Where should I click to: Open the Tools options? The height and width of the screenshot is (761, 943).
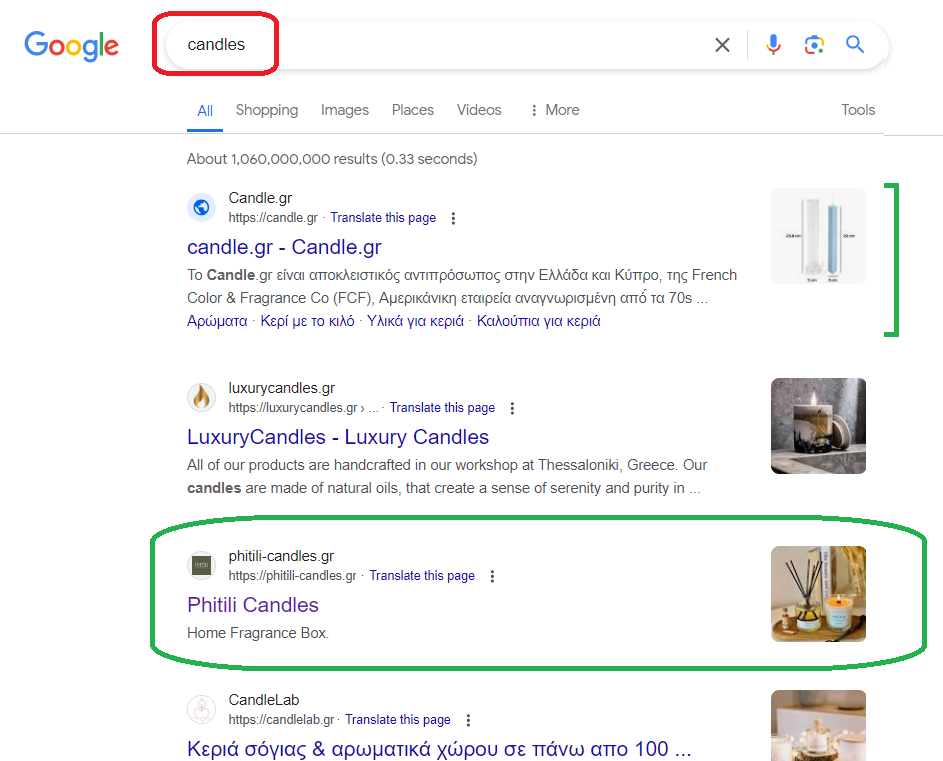(x=858, y=110)
